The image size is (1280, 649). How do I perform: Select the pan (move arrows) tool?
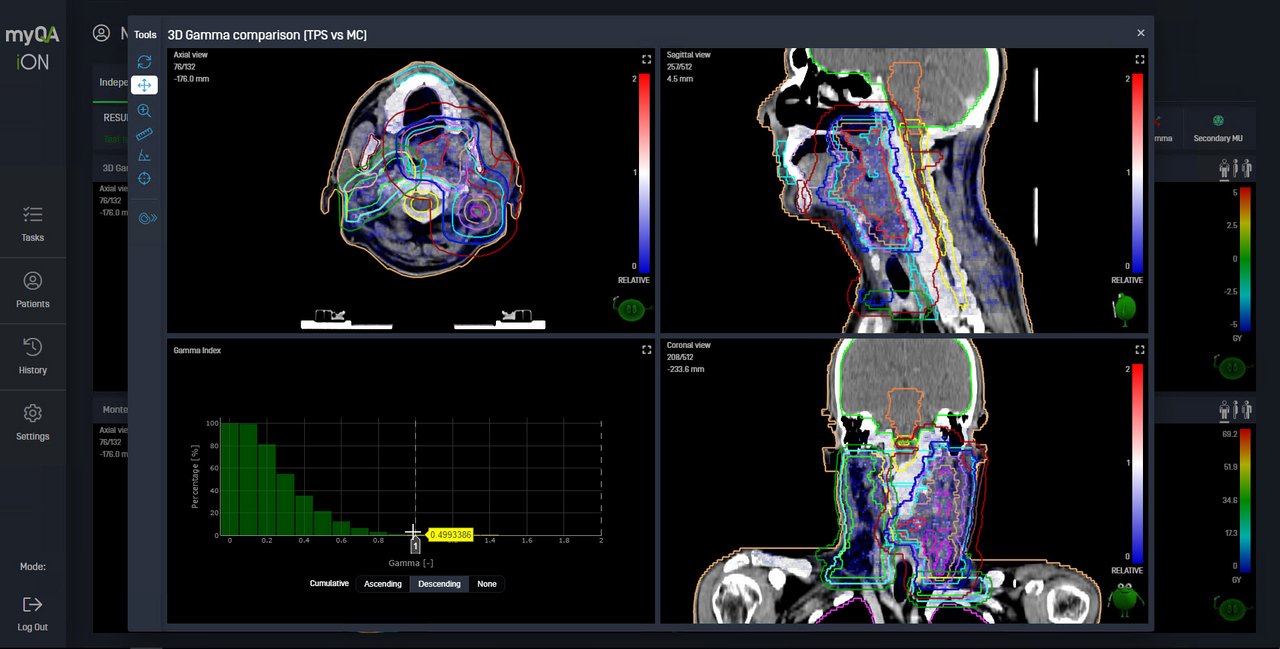(144, 85)
